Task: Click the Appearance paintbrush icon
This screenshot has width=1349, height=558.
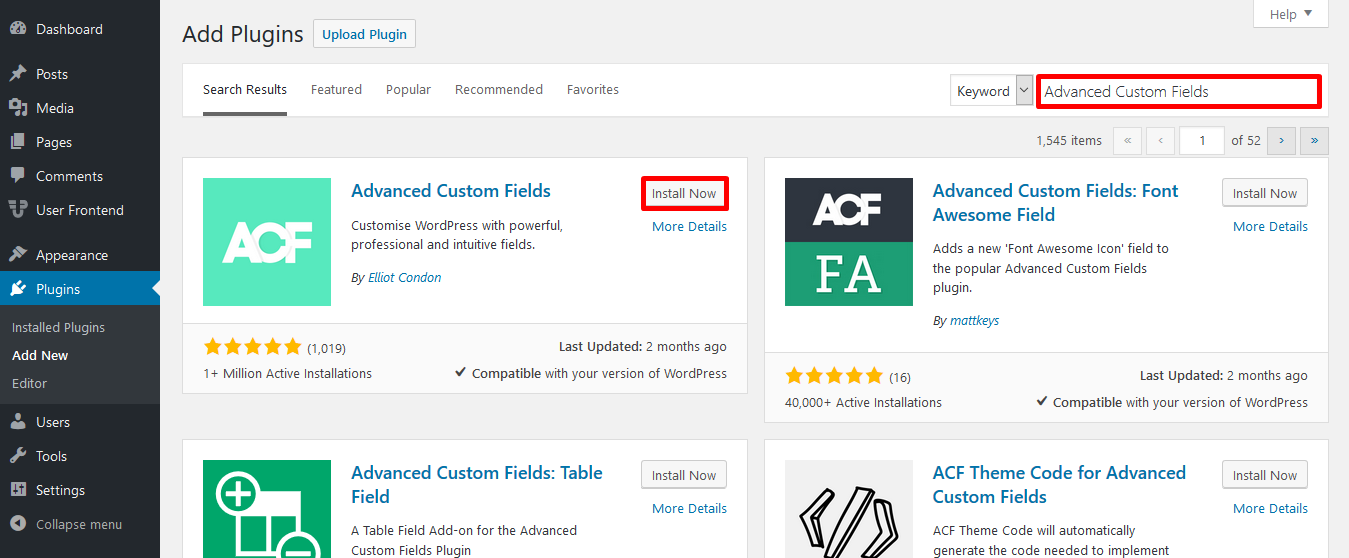Action: coord(17,255)
